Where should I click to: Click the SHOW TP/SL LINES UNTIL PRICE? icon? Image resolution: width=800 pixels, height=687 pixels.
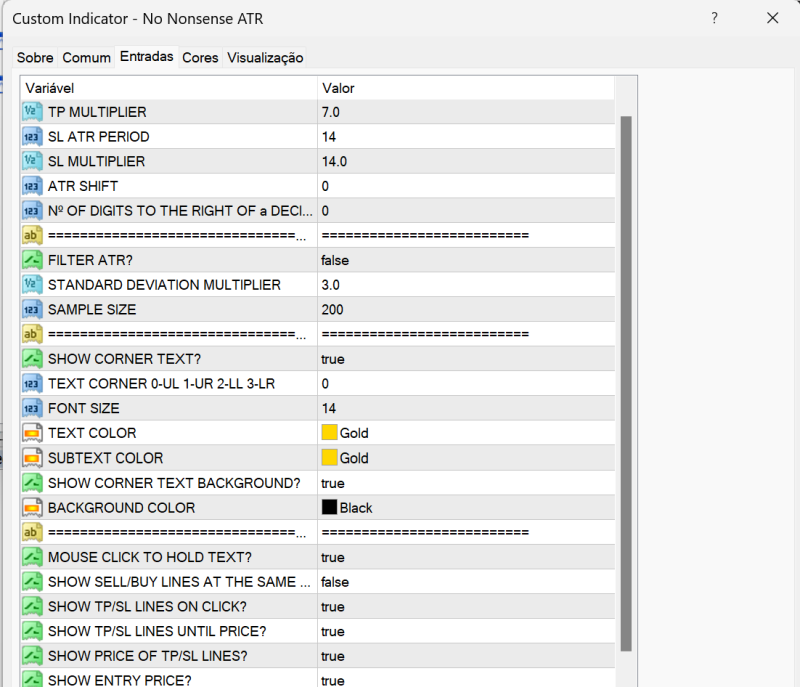point(32,631)
